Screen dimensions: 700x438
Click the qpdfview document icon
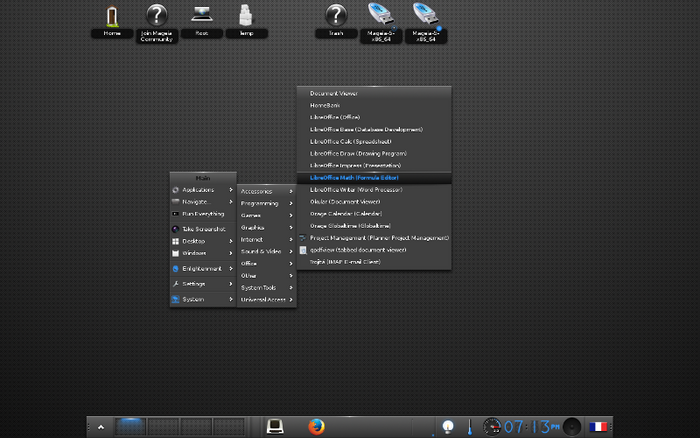click(x=303, y=250)
